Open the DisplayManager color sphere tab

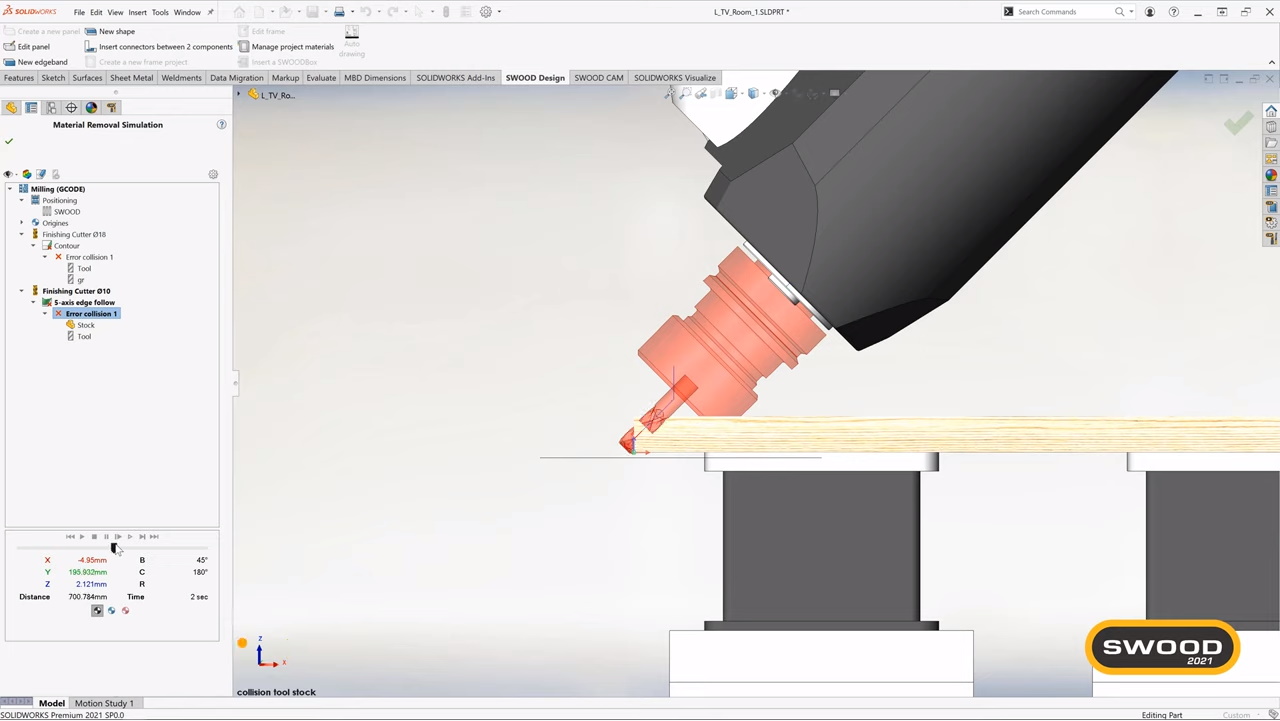pos(91,108)
